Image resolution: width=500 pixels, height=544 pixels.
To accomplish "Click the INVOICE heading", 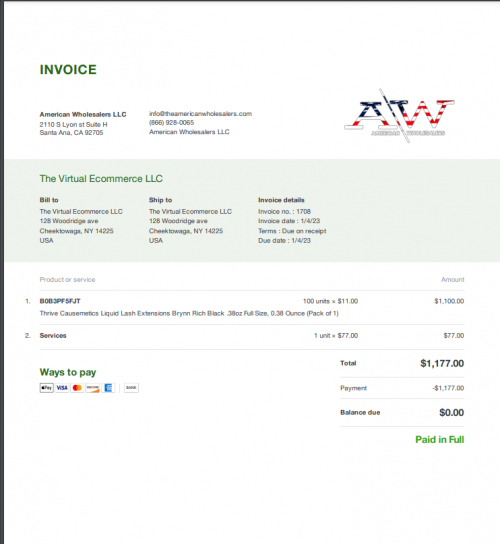I will (68, 69).
